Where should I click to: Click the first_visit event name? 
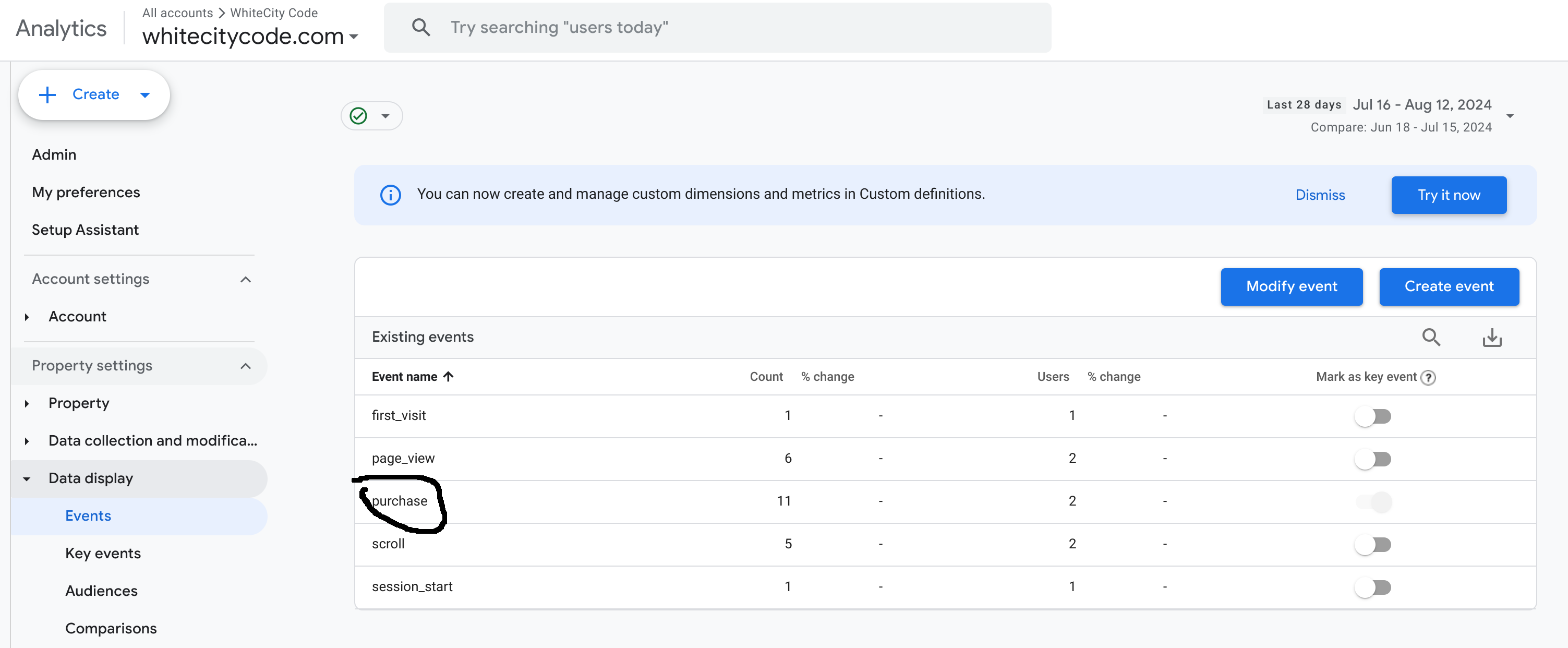point(399,415)
